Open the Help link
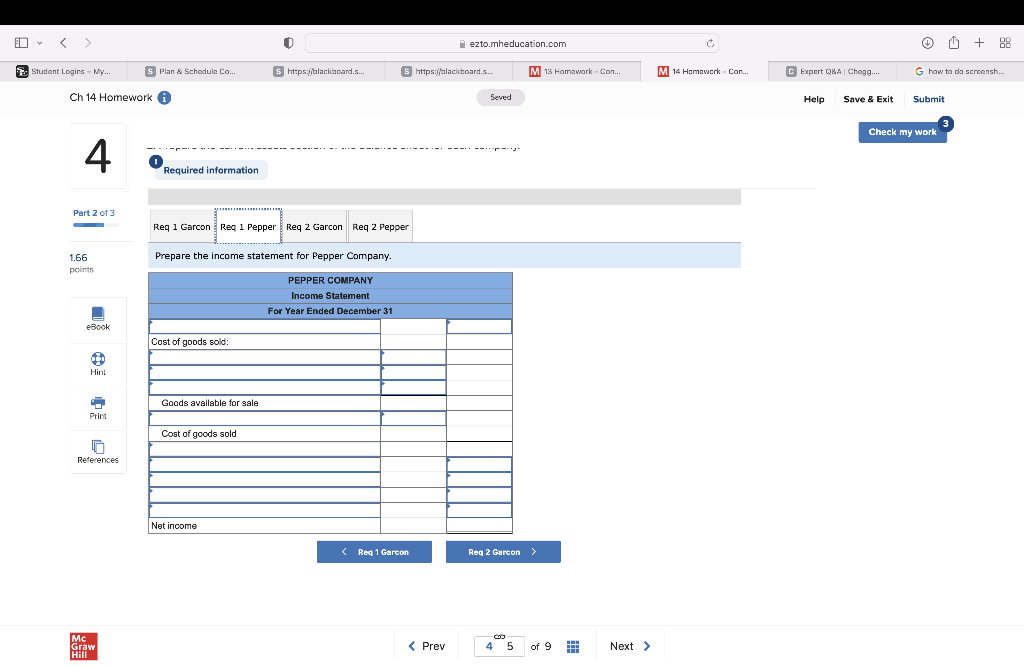The width and height of the screenshot is (1024, 666). [x=814, y=99]
